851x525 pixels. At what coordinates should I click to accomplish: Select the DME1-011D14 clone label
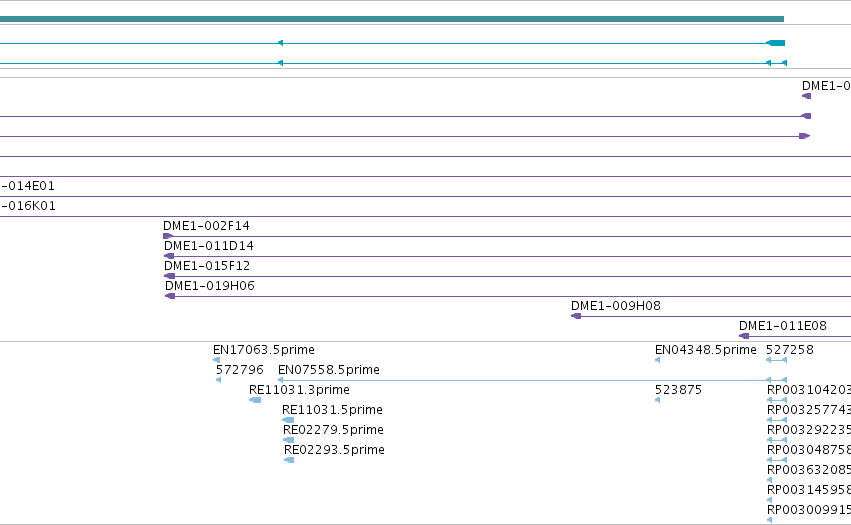208,246
